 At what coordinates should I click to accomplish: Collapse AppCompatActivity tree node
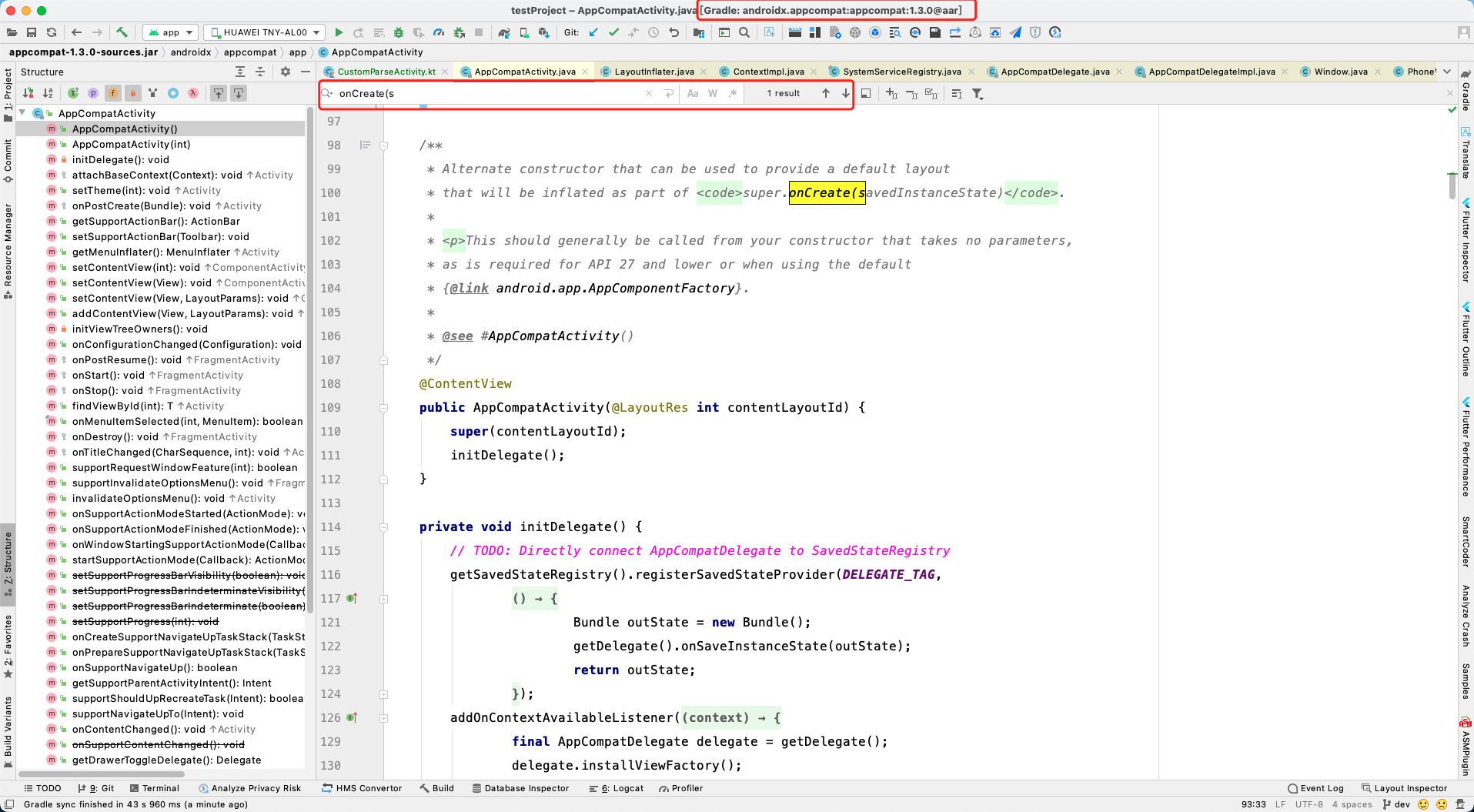pyautogui.click(x=23, y=113)
